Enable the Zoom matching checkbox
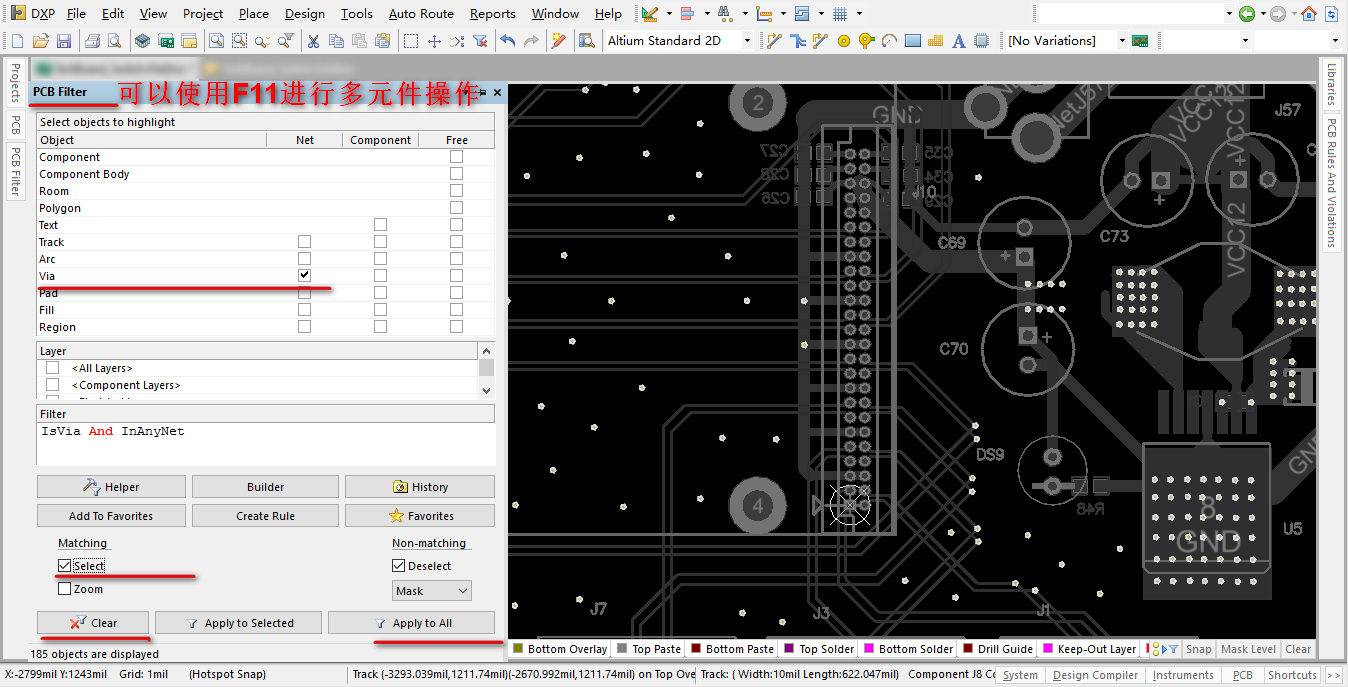The image size is (1348, 687). 65,589
